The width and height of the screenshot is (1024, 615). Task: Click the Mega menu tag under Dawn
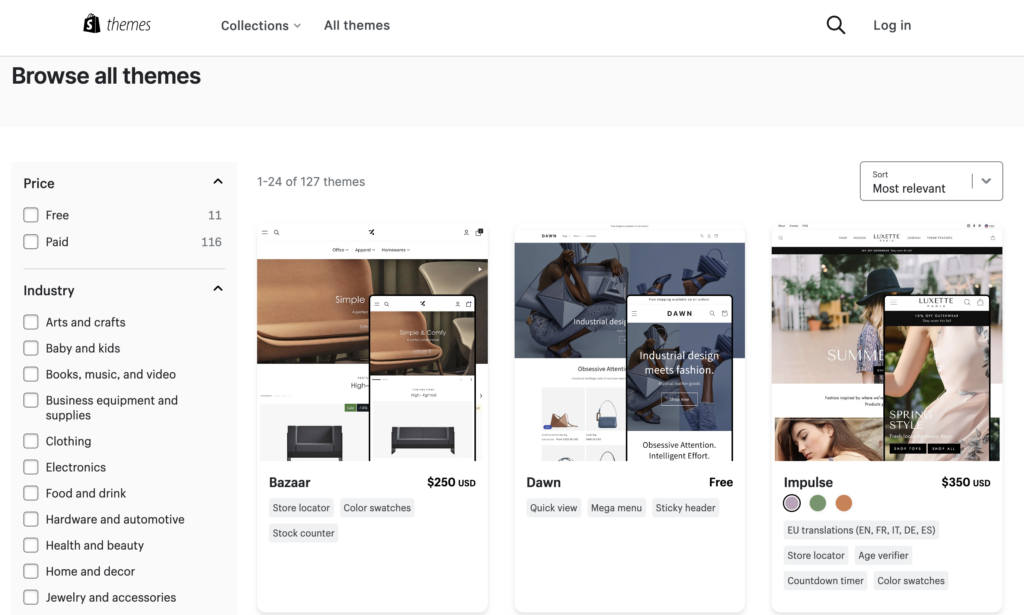616,507
